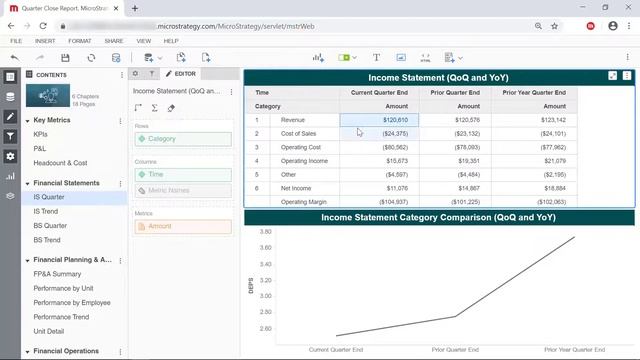The image size is (640, 360).
Task: Save the dossier with floppy icon
Action: (x=65, y=58)
